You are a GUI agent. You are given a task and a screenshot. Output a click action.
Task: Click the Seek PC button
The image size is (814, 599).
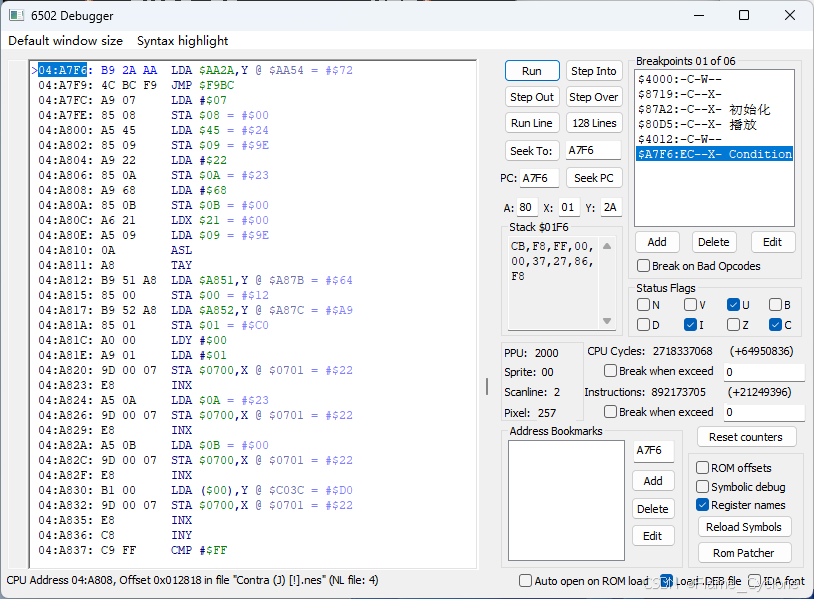593,178
